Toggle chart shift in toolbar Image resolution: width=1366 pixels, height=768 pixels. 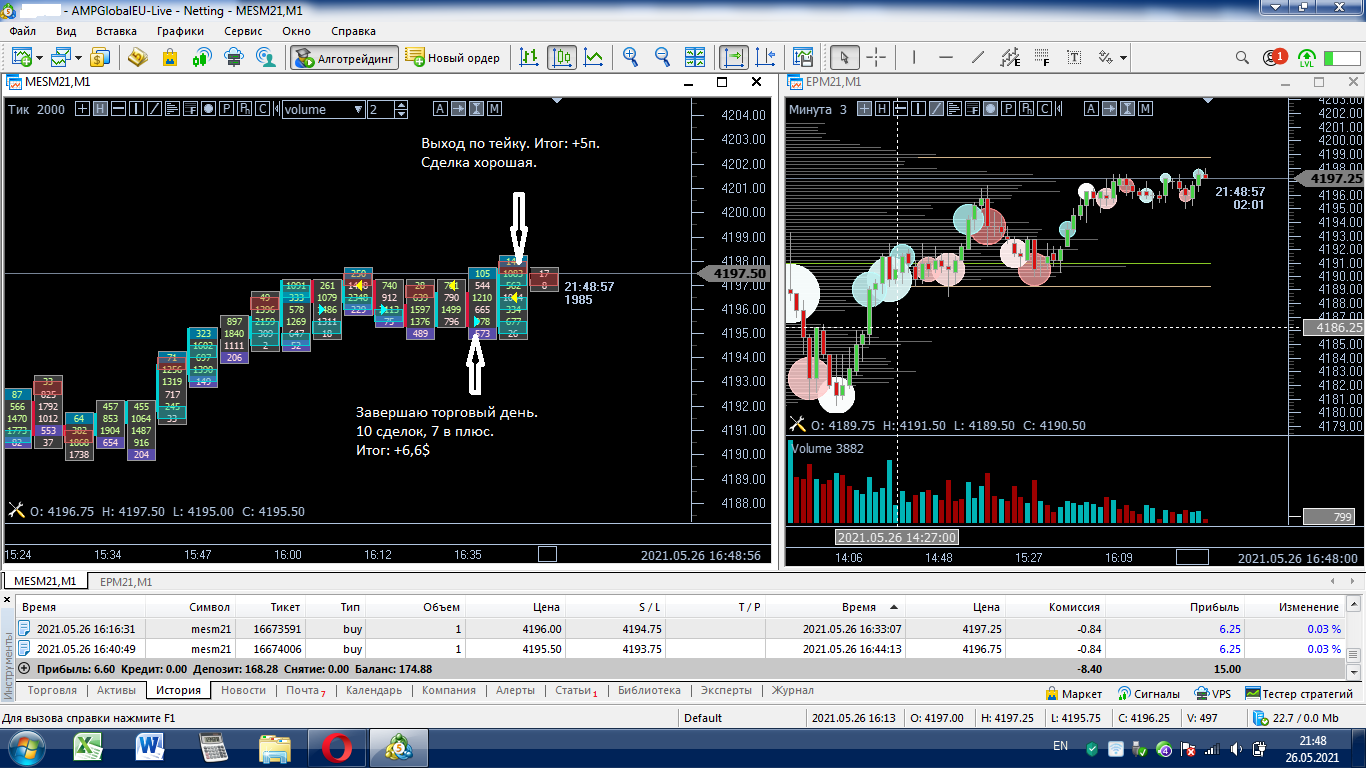coord(766,57)
